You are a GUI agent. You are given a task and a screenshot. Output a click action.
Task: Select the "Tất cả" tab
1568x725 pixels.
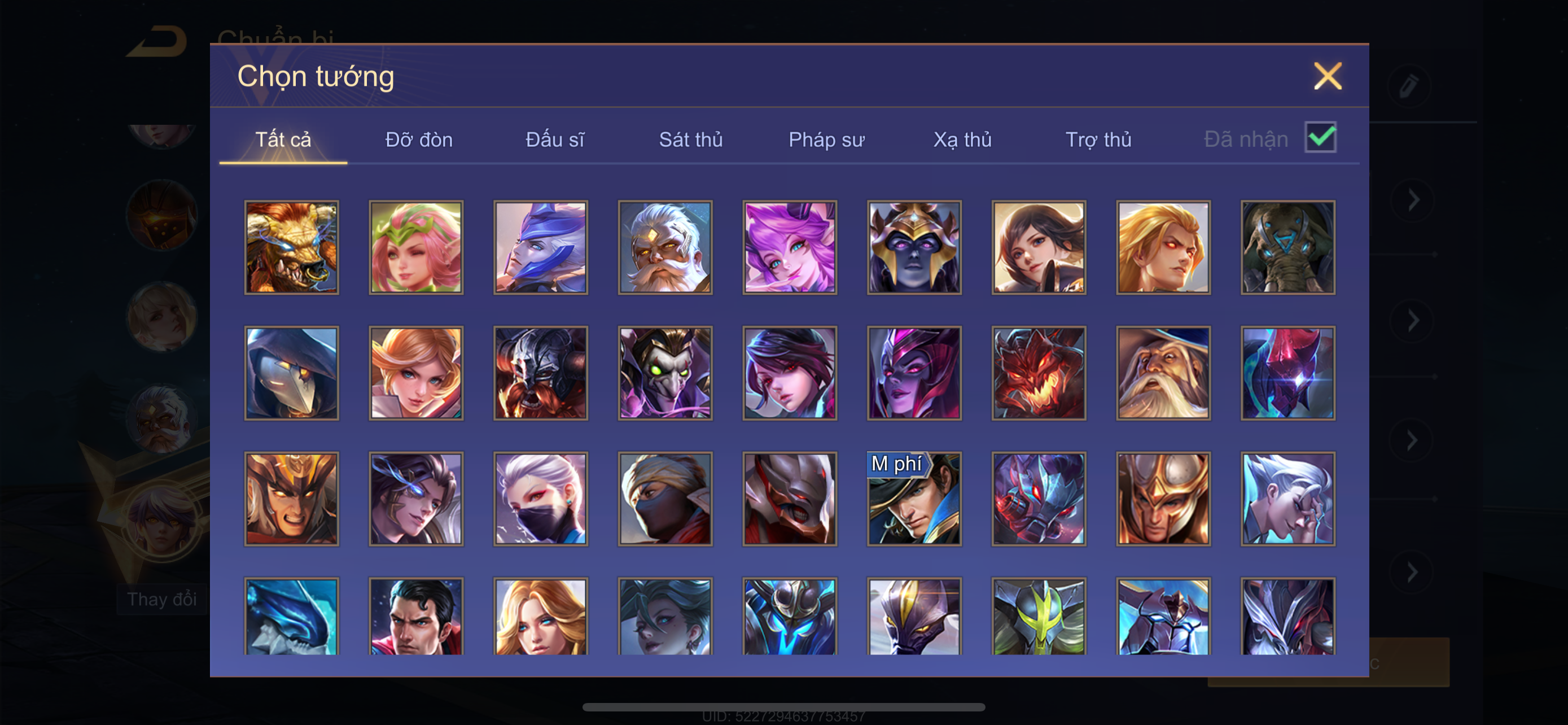pos(283,139)
